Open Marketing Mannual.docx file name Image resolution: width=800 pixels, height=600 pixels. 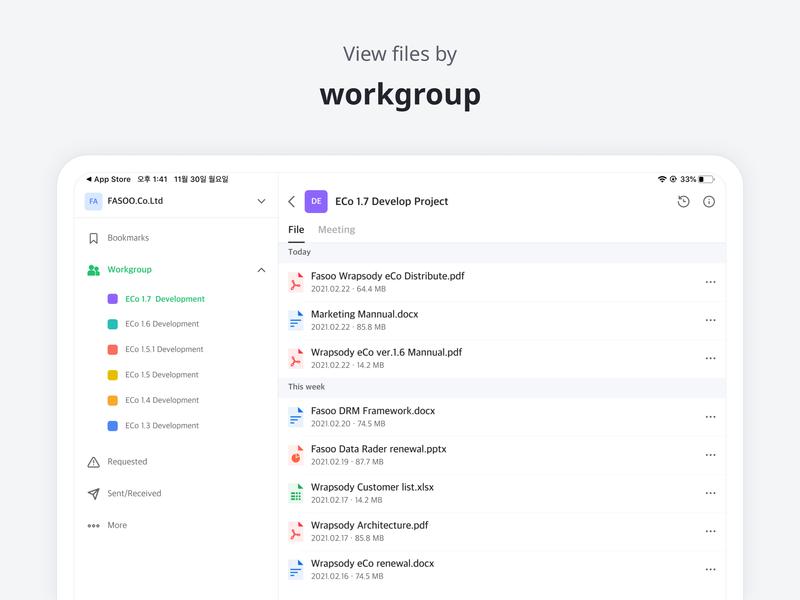coord(364,314)
